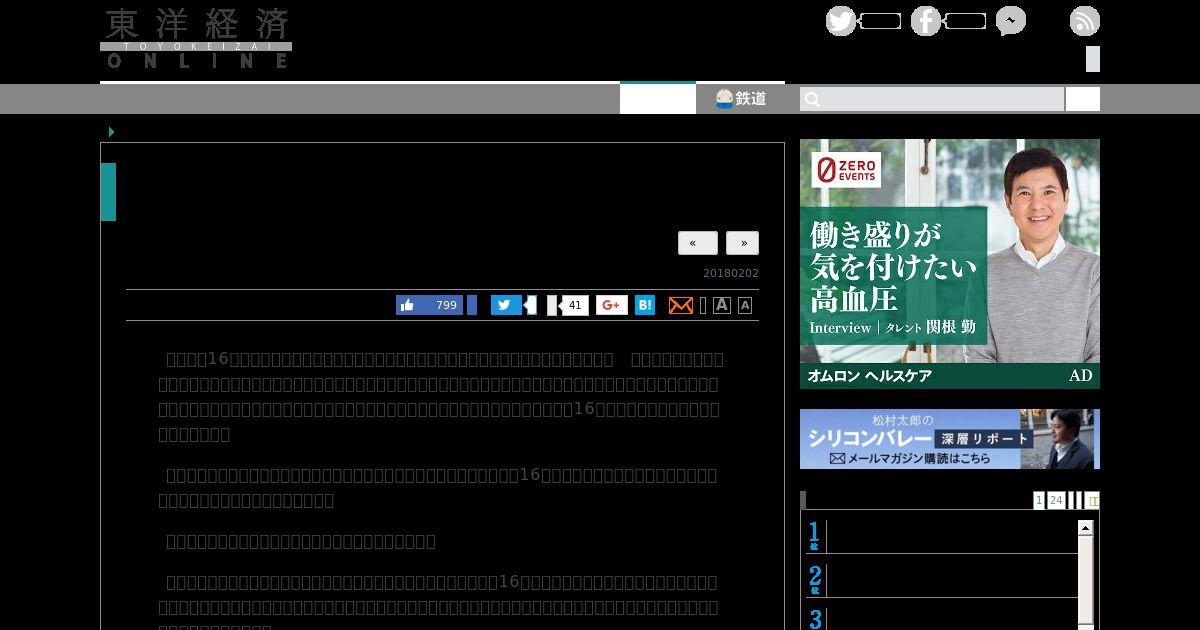Open the number 2 ranked article

coord(940,580)
